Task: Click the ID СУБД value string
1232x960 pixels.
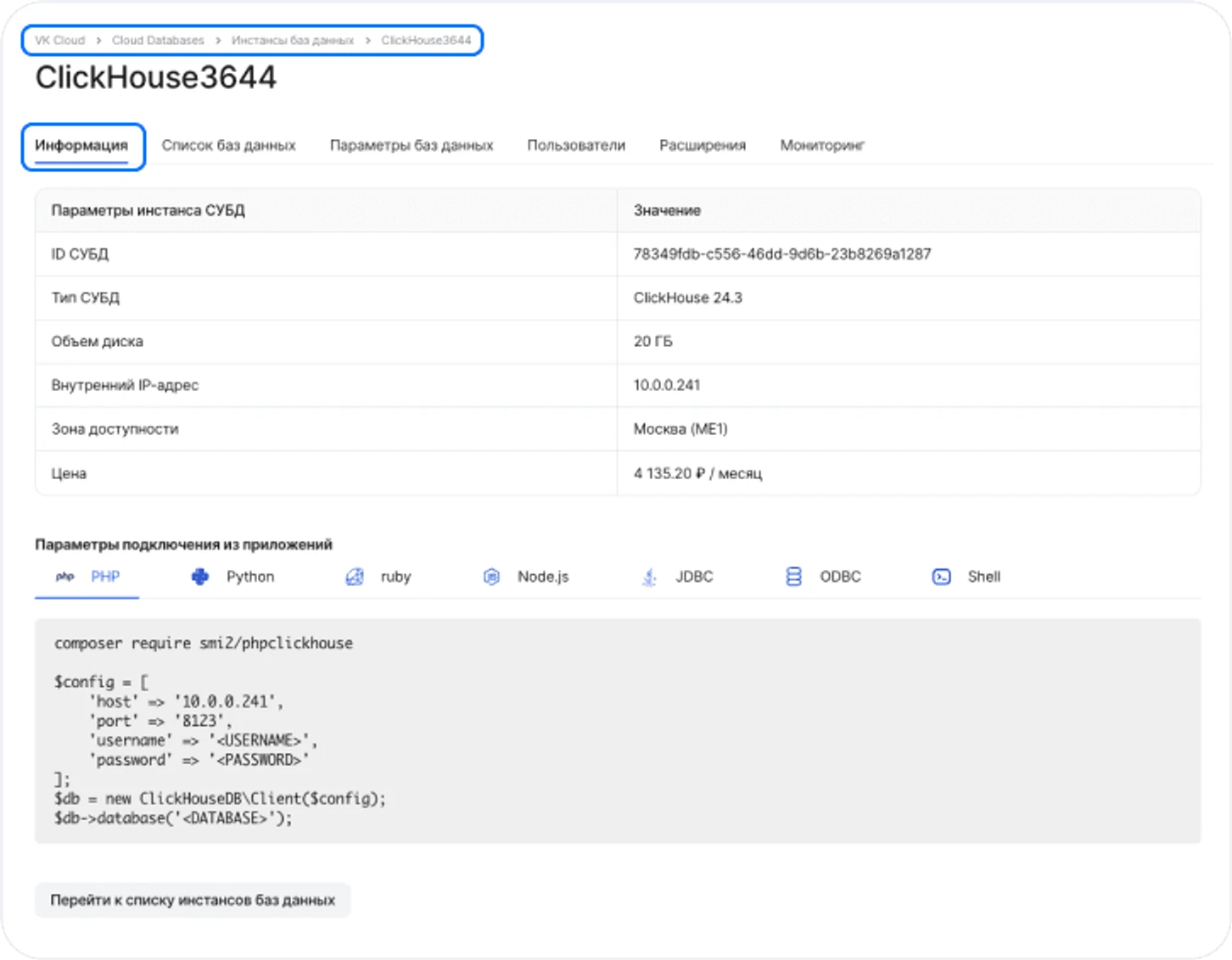Action: tap(781, 254)
